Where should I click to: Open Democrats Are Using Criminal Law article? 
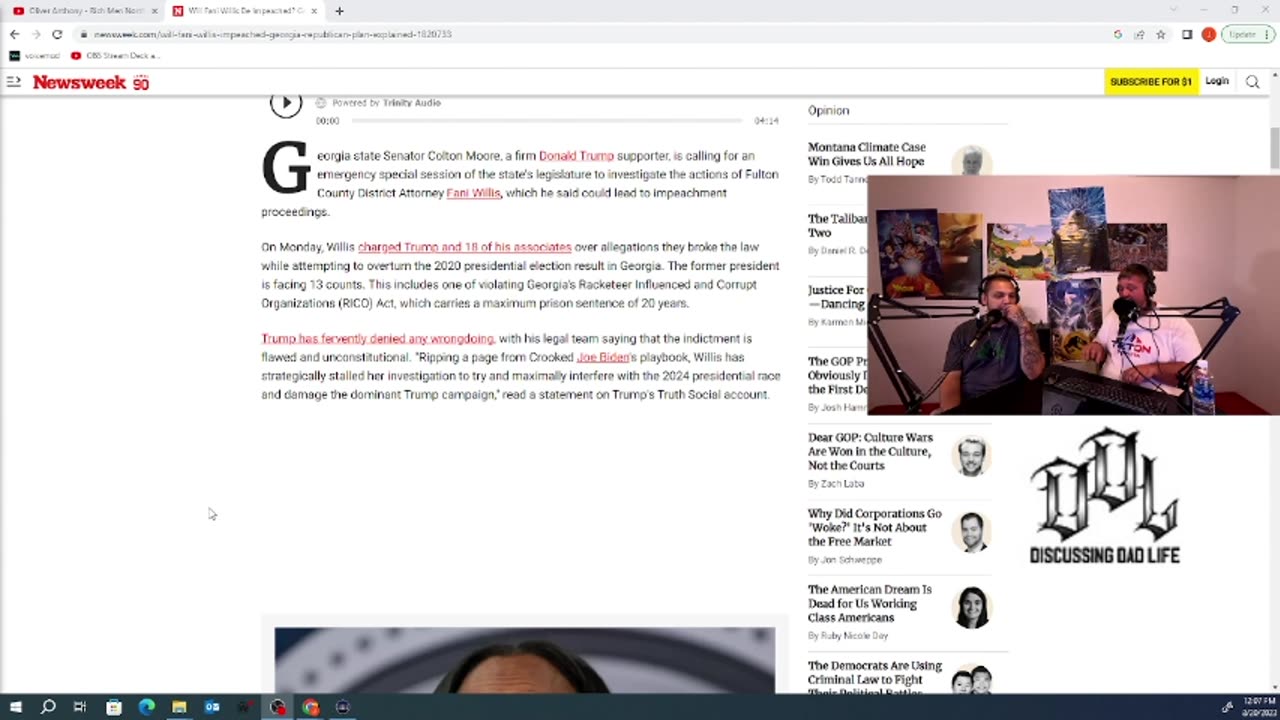click(x=875, y=679)
